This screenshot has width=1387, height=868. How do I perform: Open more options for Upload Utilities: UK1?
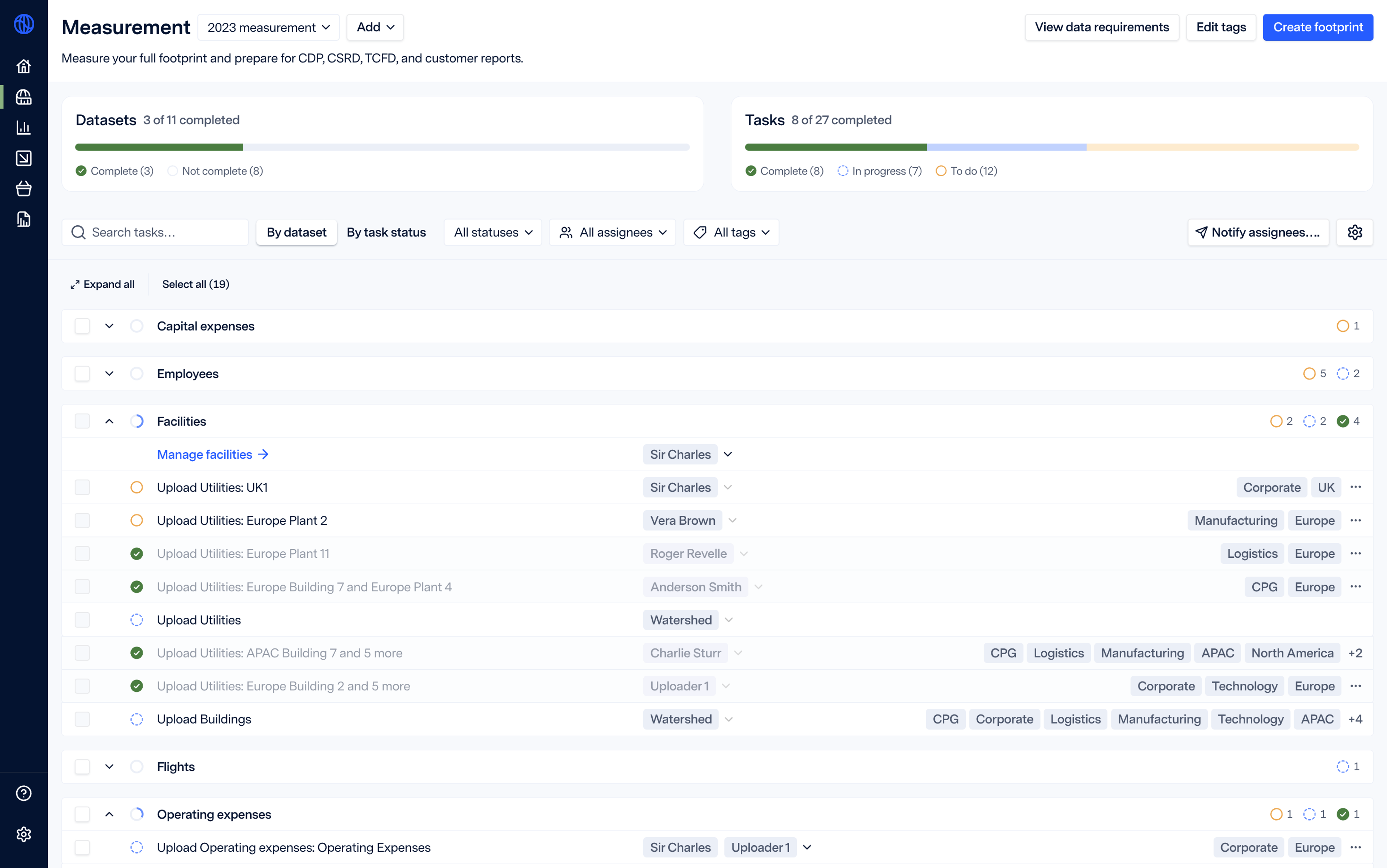[x=1356, y=487]
